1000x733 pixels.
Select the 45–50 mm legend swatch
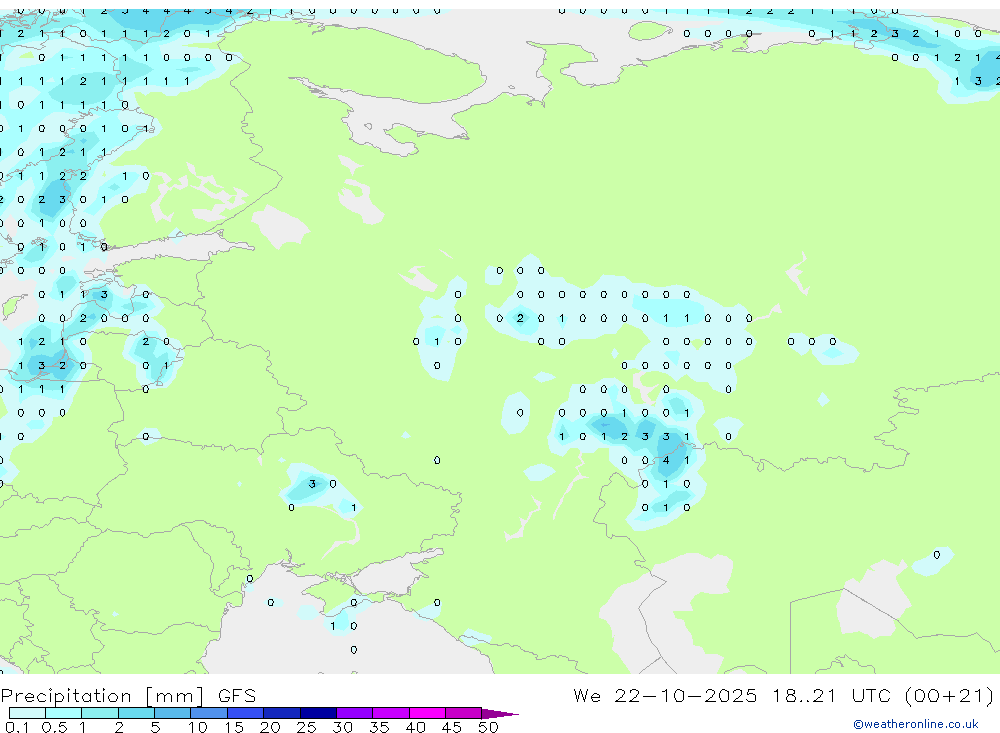[x=464, y=713]
